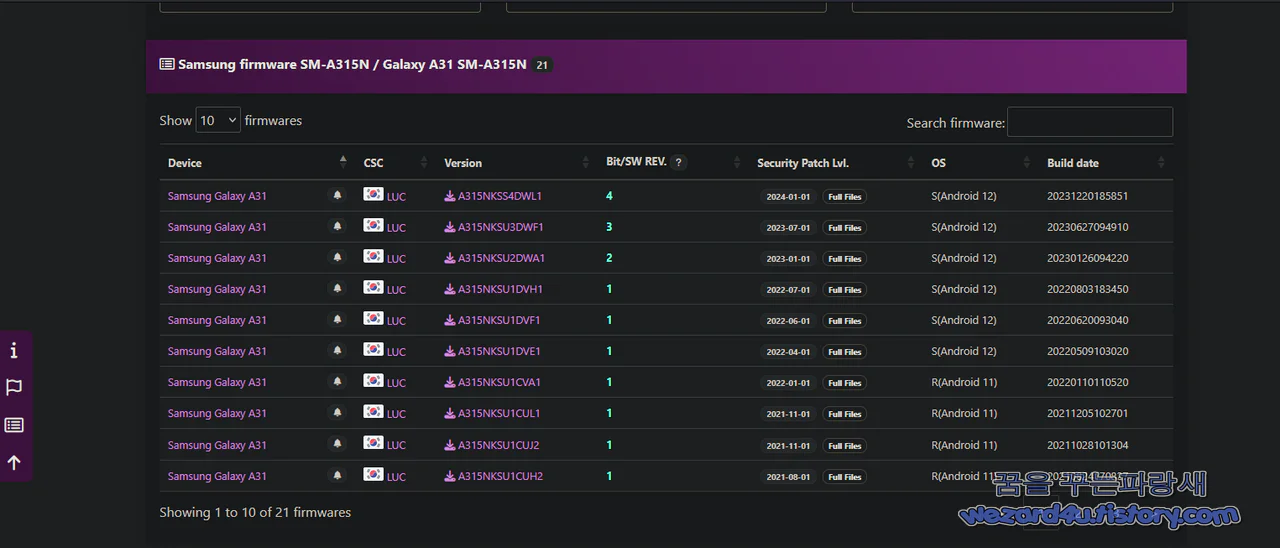Sort table by Bit/SW REV. column
Screen dimensions: 1280x548
[673, 163]
